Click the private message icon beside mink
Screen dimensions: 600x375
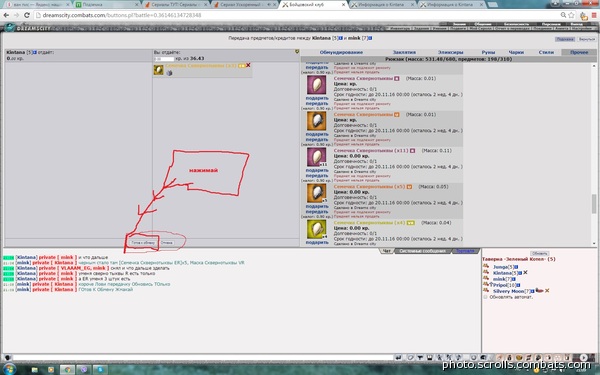[486, 279]
